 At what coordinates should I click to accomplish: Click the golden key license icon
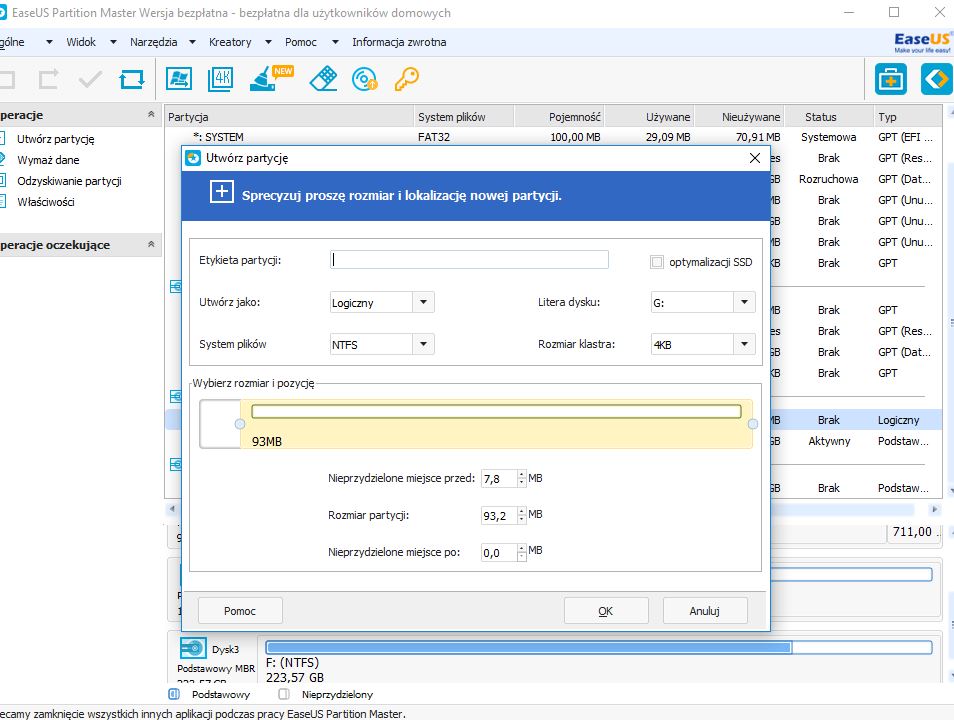tap(405, 79)
